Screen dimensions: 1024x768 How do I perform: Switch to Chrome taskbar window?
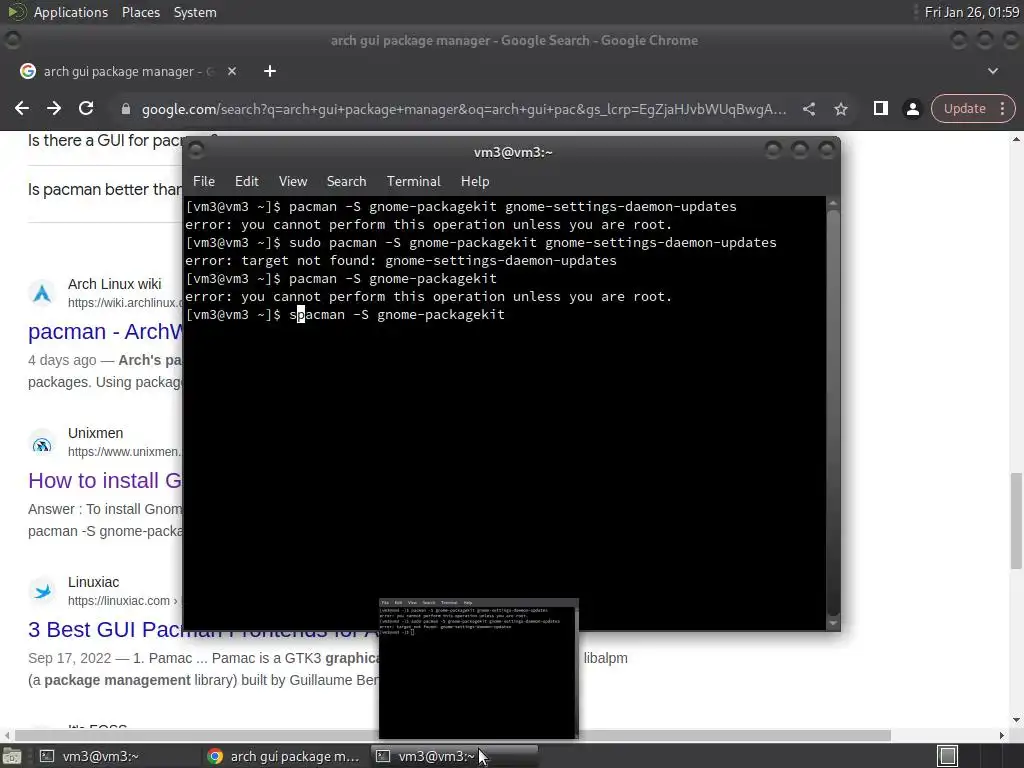pos(284,756)
